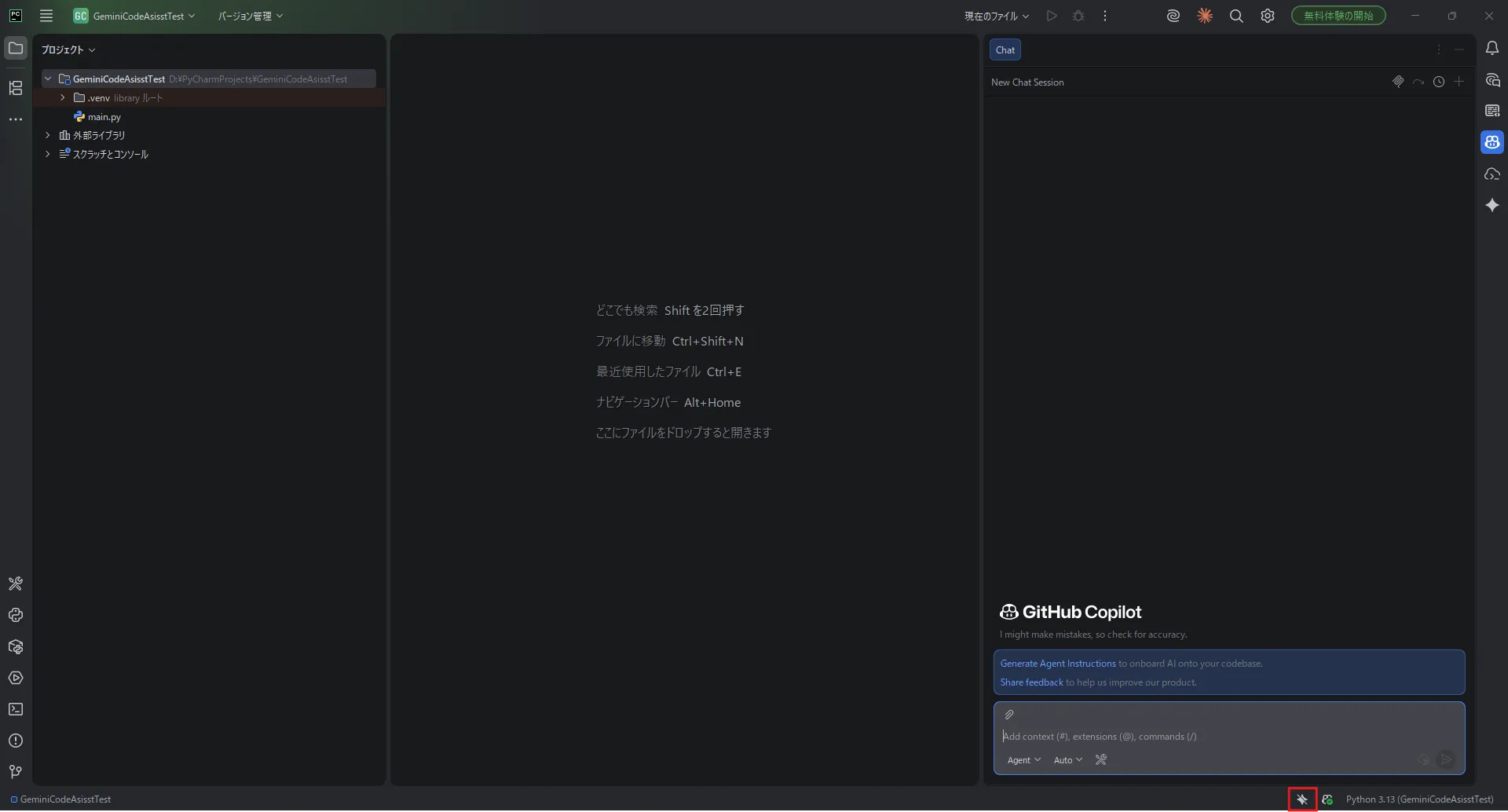
Task: Show more tool windows ellipsis
Action: 16,119
